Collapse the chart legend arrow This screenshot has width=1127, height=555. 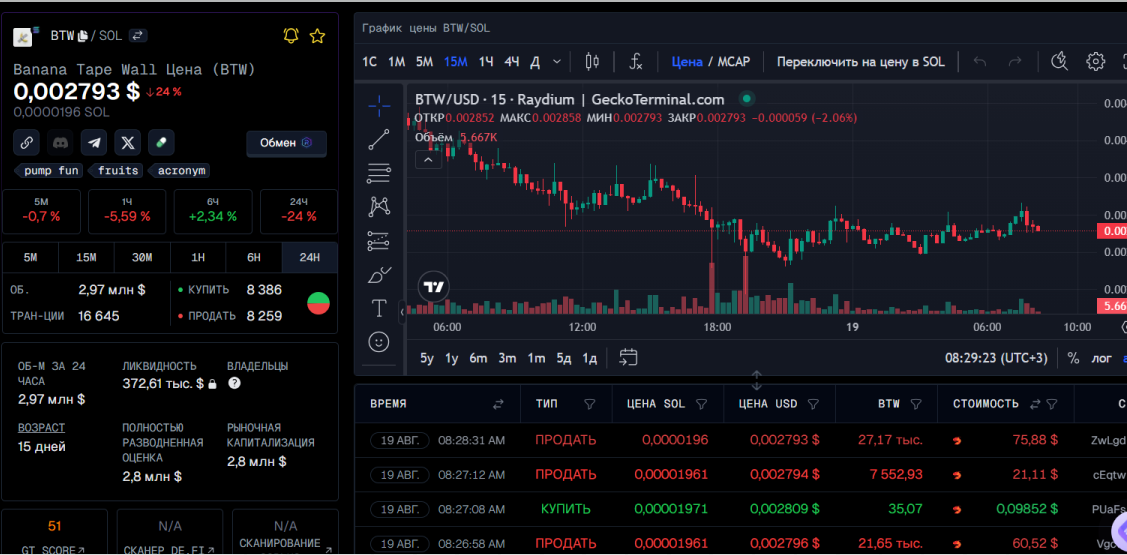click(428, 160)
